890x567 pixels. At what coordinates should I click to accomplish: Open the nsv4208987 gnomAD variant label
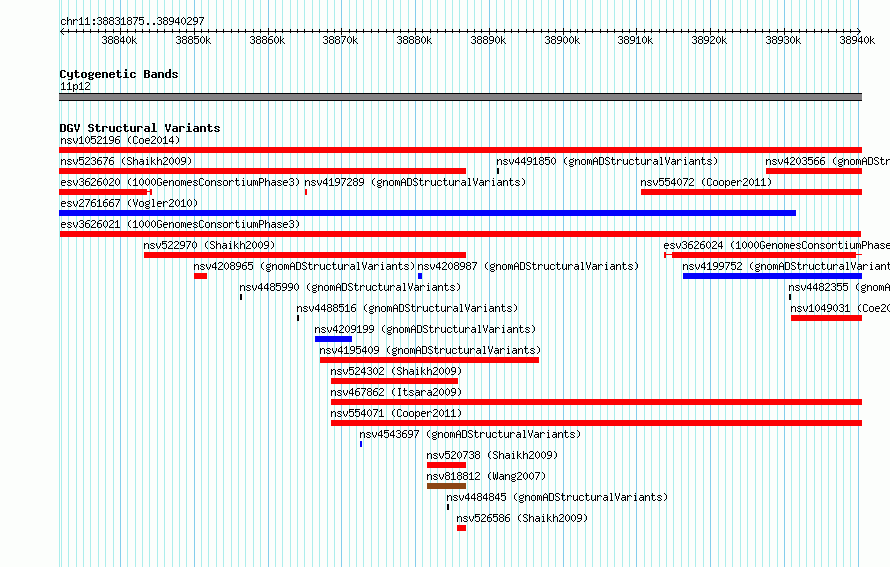coord(528,266)
